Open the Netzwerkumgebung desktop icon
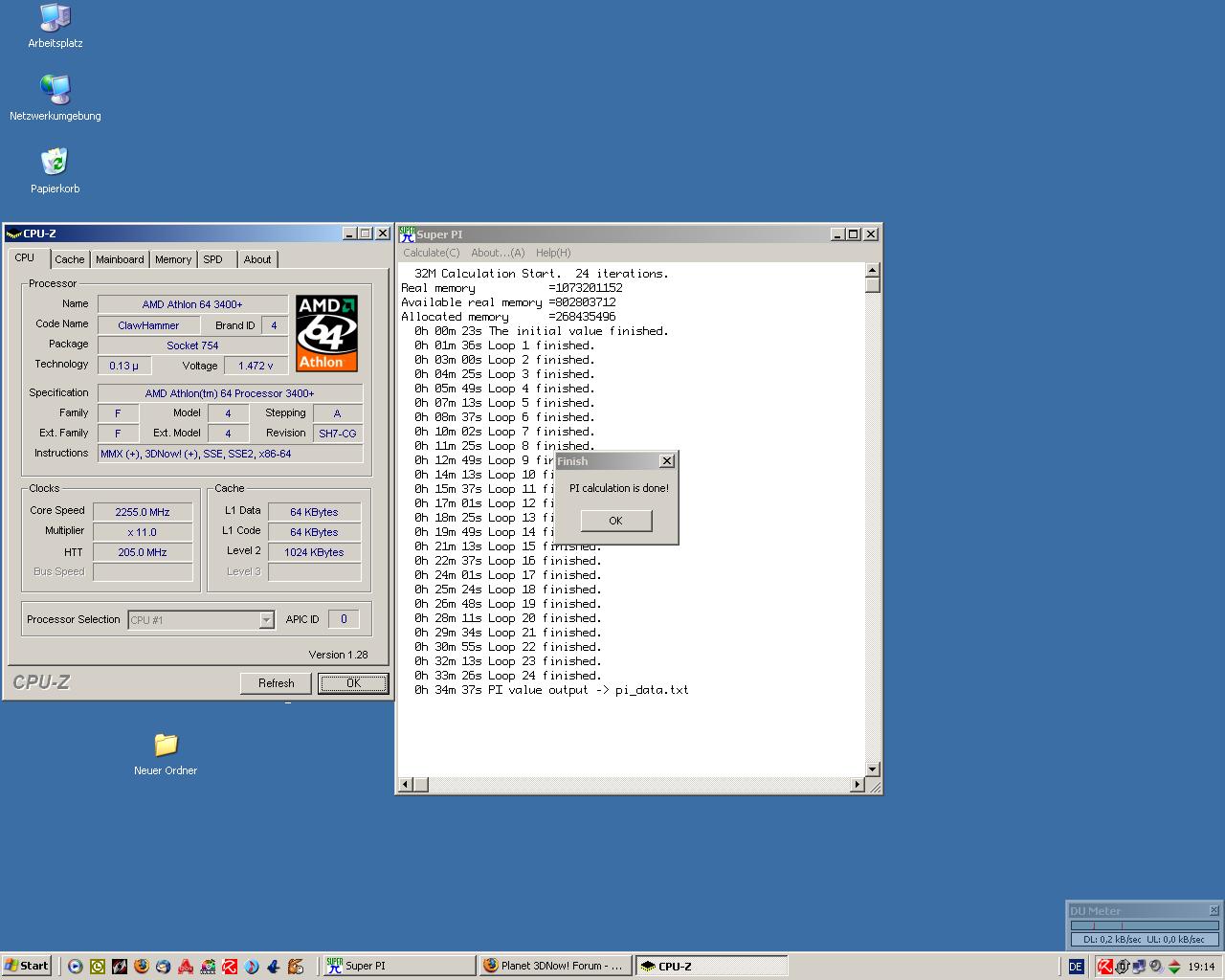This screenshot has height=980, width=1225. tap(55, 98)
